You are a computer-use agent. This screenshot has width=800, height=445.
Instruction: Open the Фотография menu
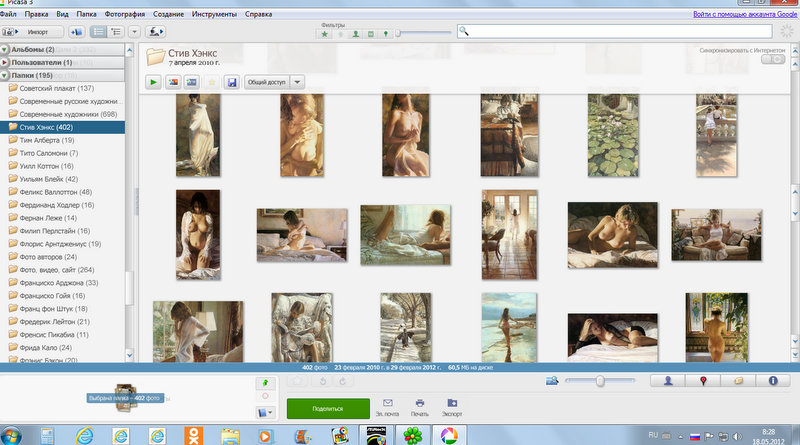(x=125, y=14)
